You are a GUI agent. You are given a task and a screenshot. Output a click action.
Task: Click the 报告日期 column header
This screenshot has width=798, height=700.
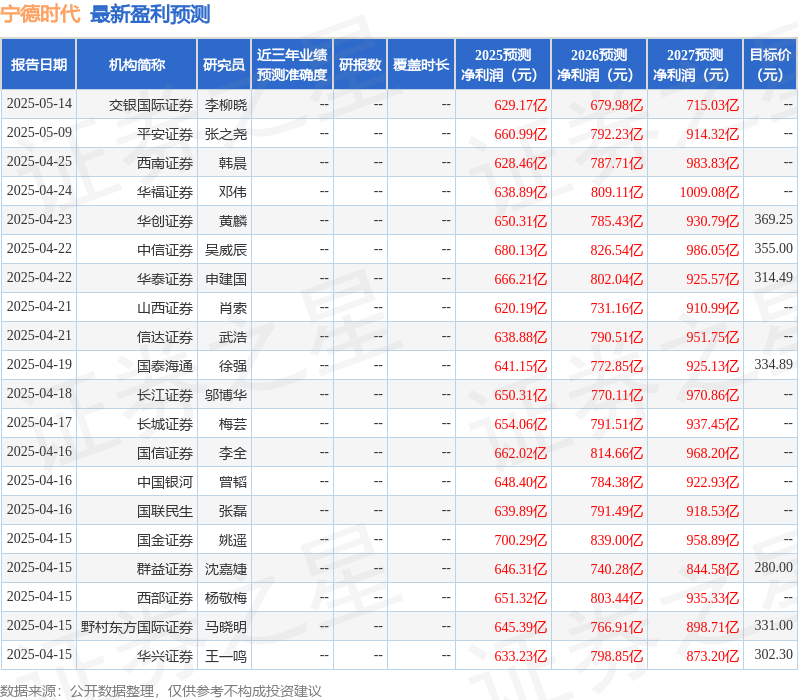tap(39, 65)
